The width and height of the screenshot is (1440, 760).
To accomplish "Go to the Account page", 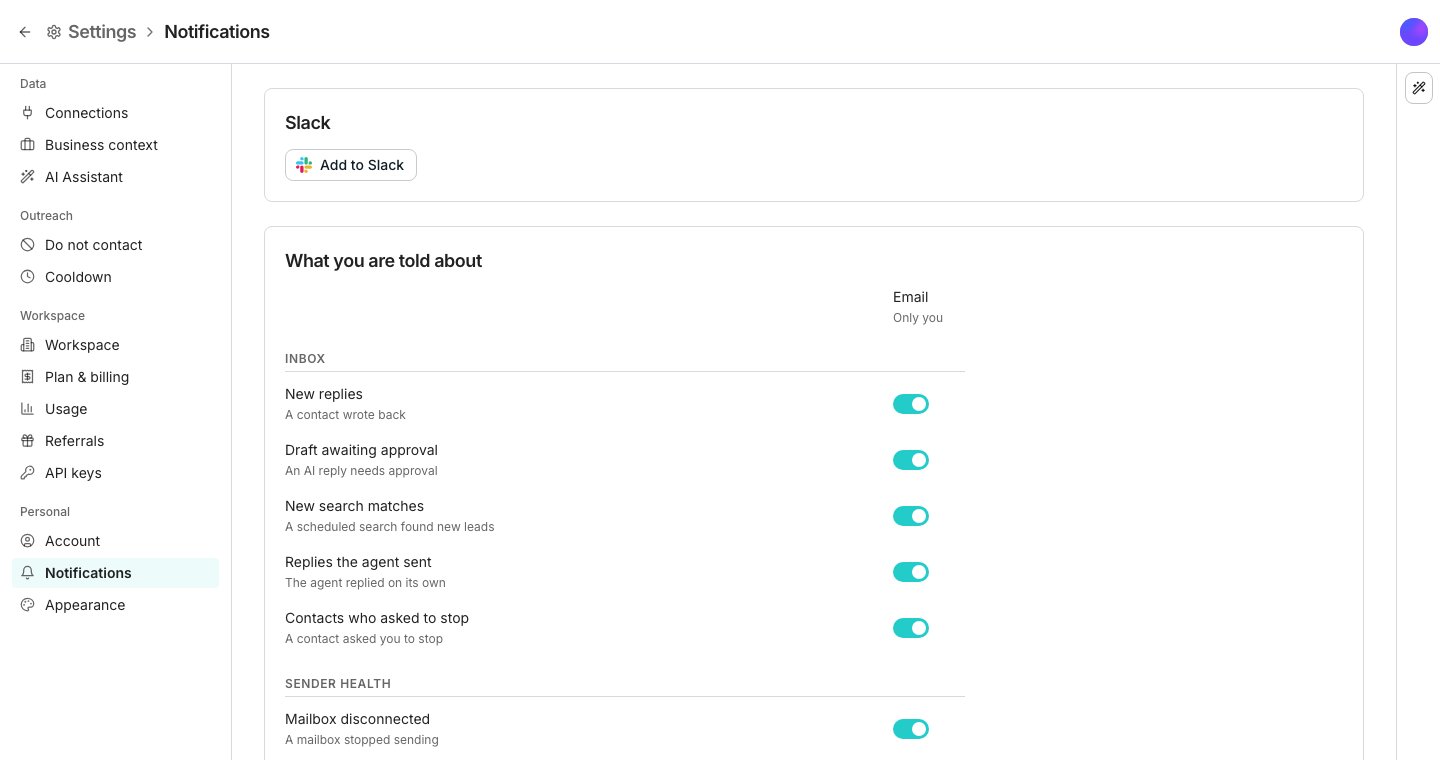I will [x=115, y=541].
